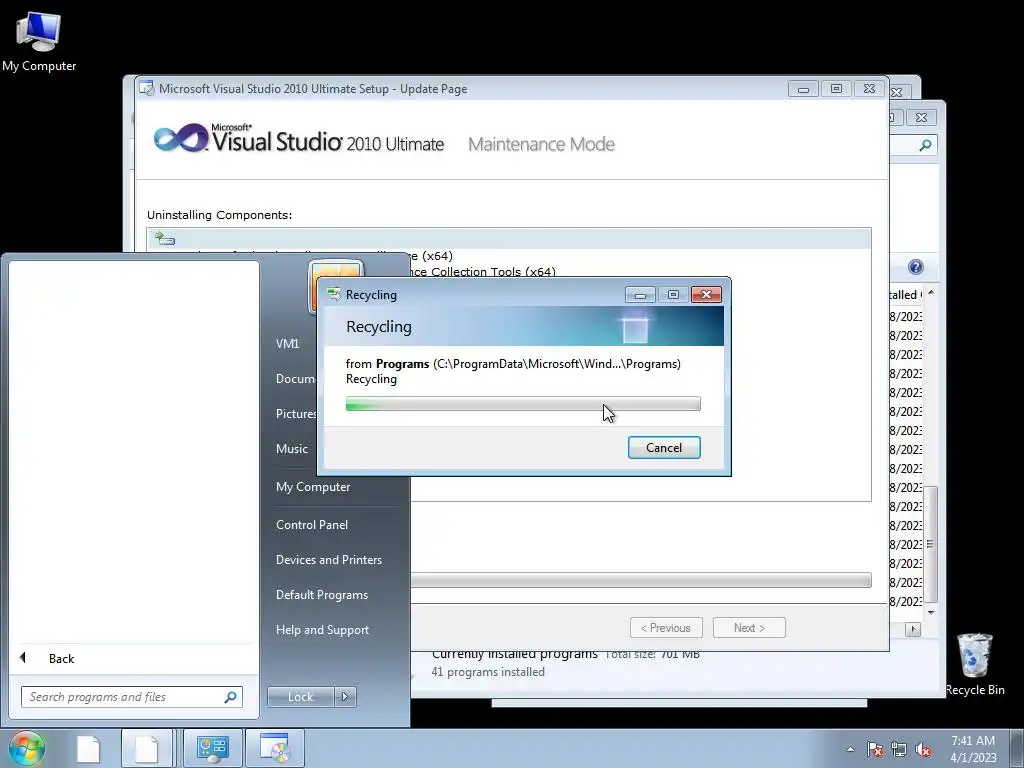The height and width of the screenshot is (768, 1024).
Task: Open My Computer from the Start menu
Action: (313, 487)
